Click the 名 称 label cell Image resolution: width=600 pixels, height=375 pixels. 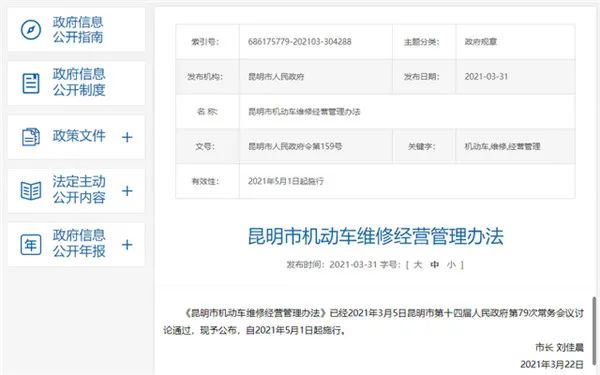coord(207,112)
